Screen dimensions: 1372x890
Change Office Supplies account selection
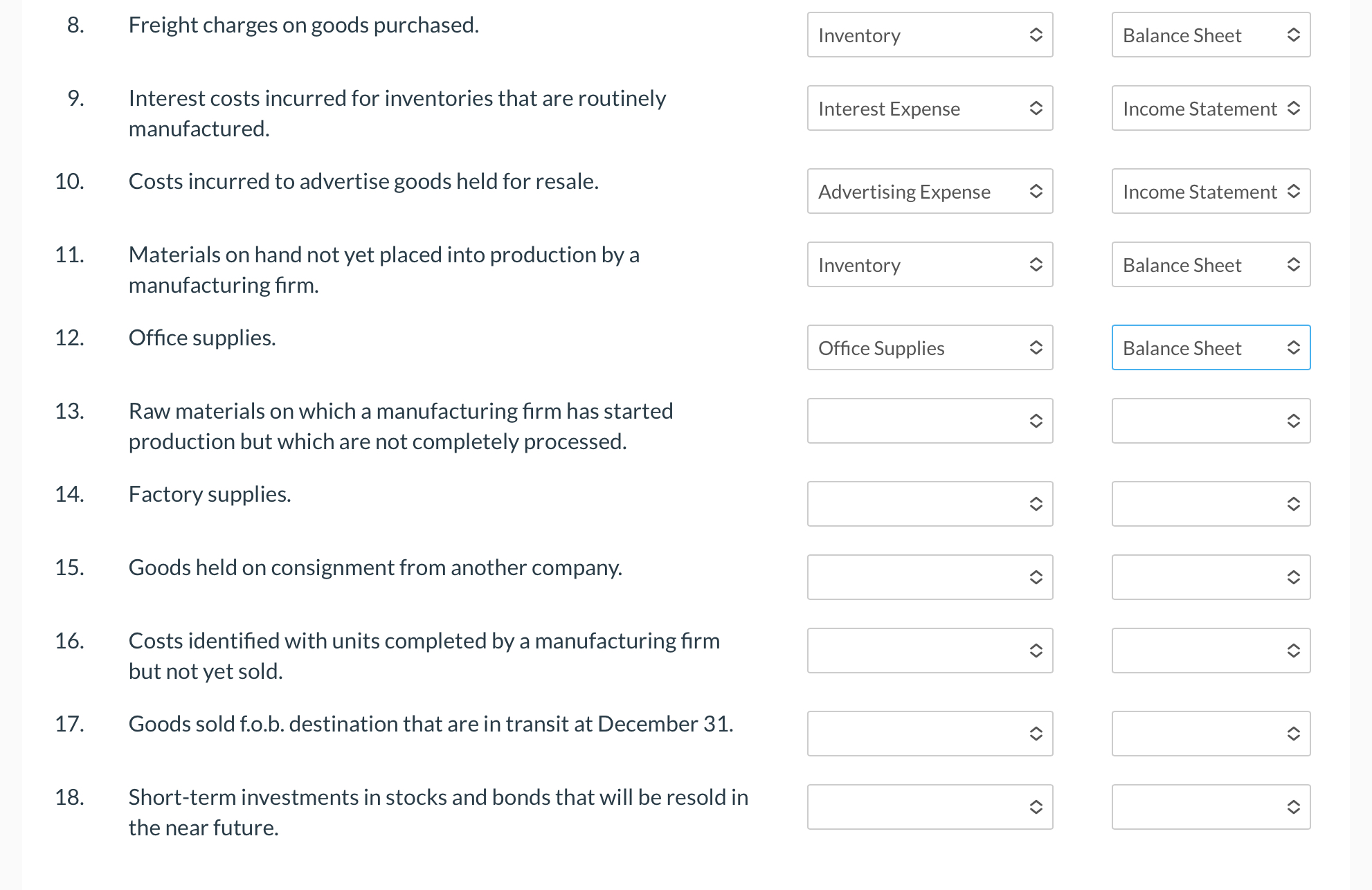[930, 347]
